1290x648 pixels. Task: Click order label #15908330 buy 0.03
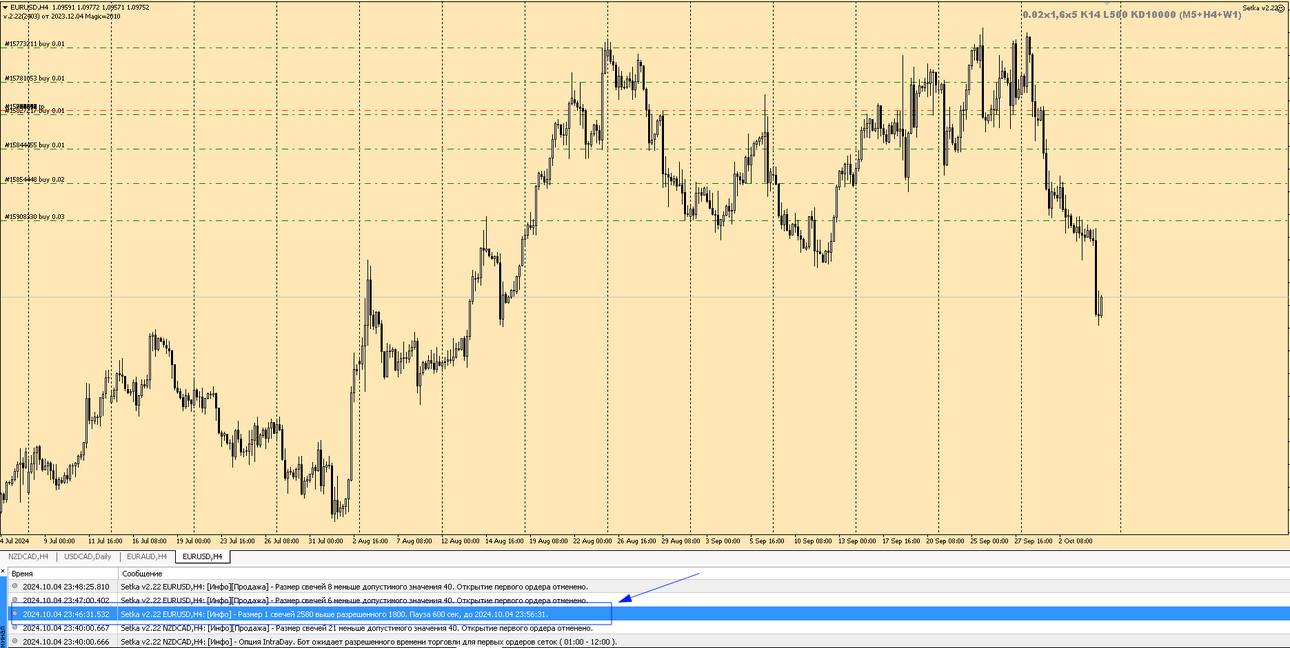click(x=34, y=216)
